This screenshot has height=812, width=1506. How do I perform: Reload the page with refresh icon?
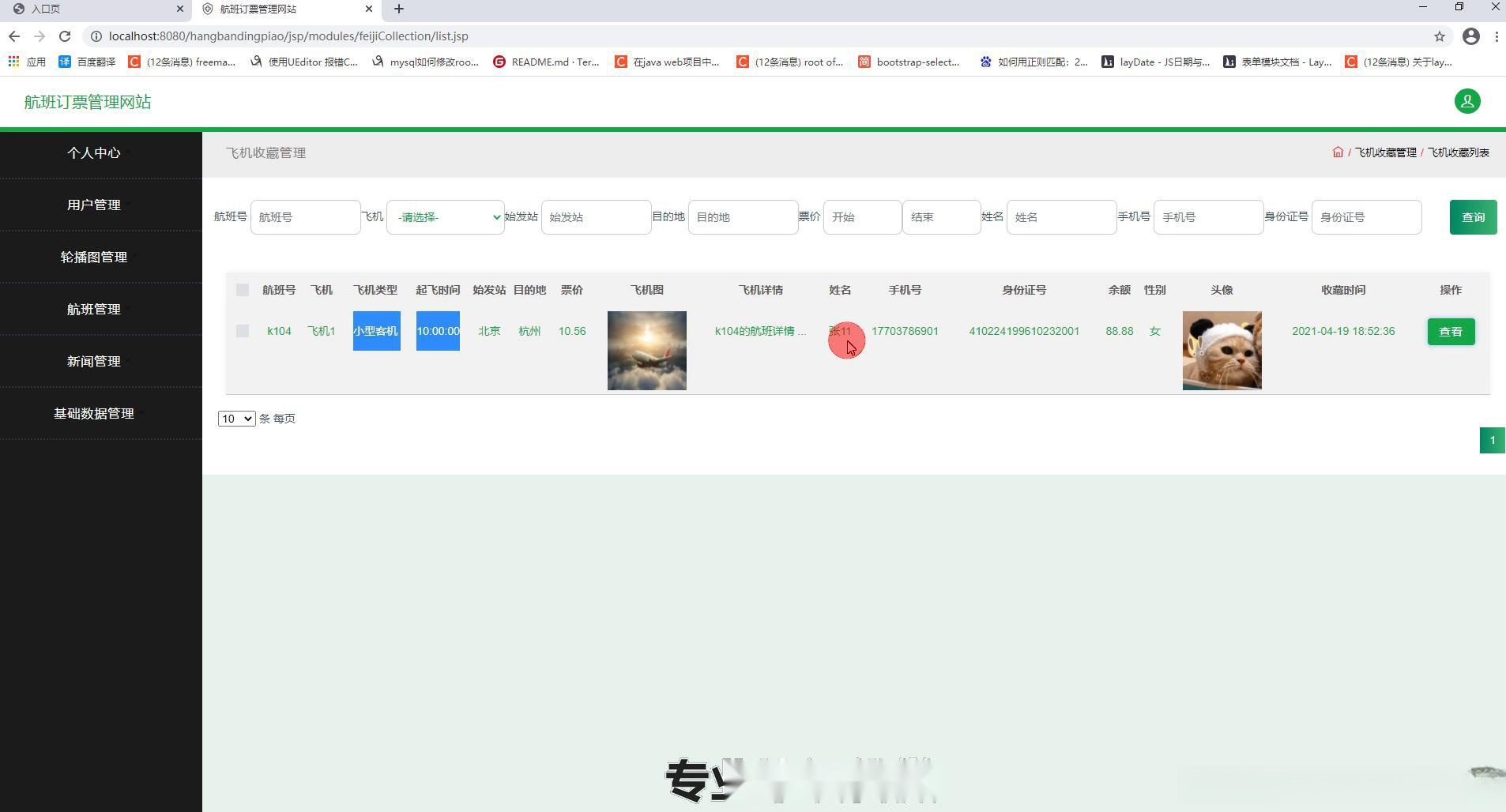pyautogui.click(x=65, y=36)
